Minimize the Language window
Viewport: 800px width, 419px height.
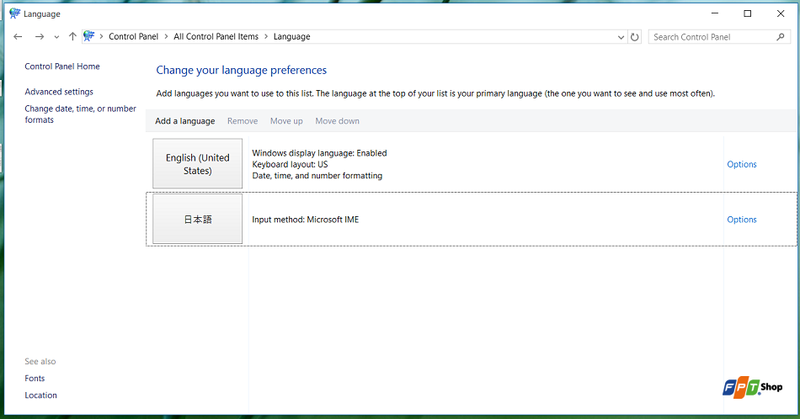[x=715, y=14]
